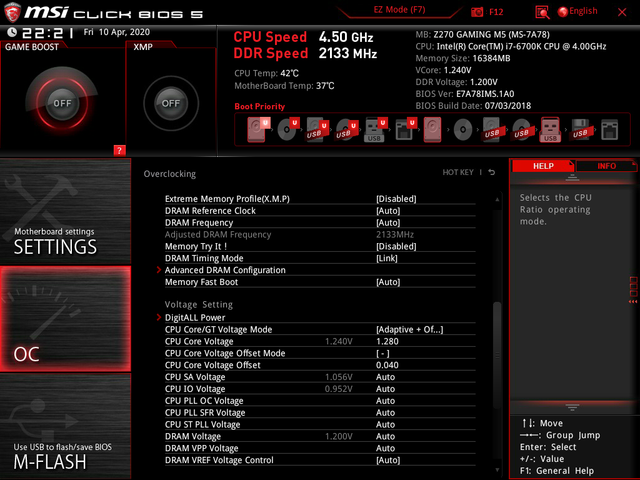Select legacy USB key boot icon
Image resolution: width=640 pixels, height=480 pixels.
(x=550, y=129)
